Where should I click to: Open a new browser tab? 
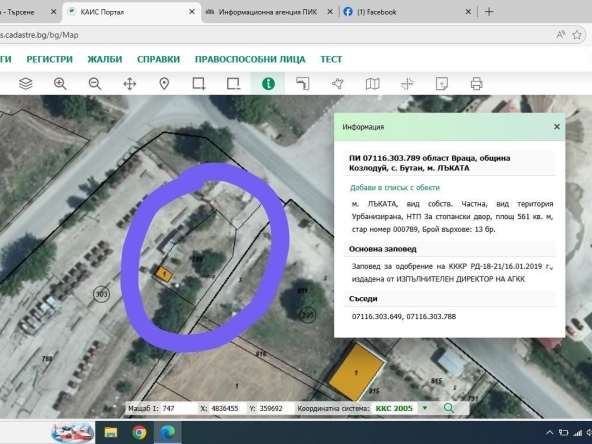489,12
